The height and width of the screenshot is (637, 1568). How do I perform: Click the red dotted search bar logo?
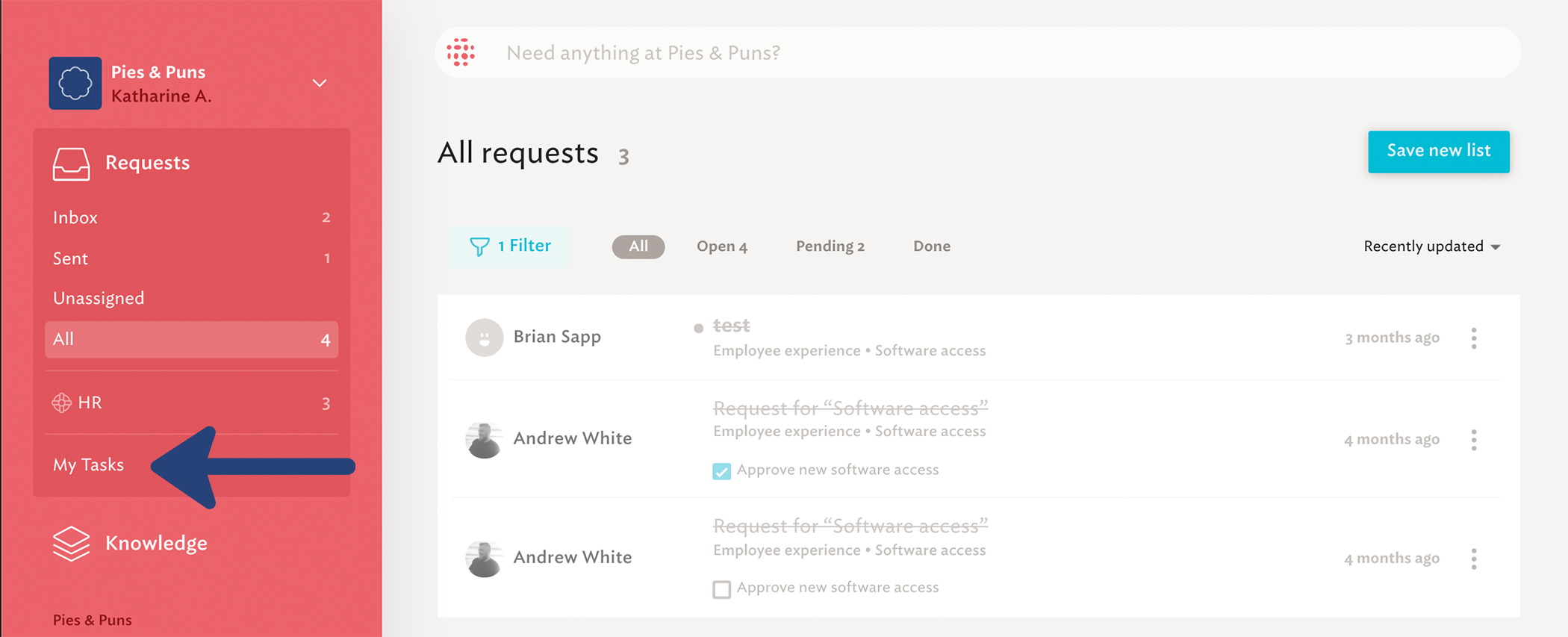click(461, 52)
